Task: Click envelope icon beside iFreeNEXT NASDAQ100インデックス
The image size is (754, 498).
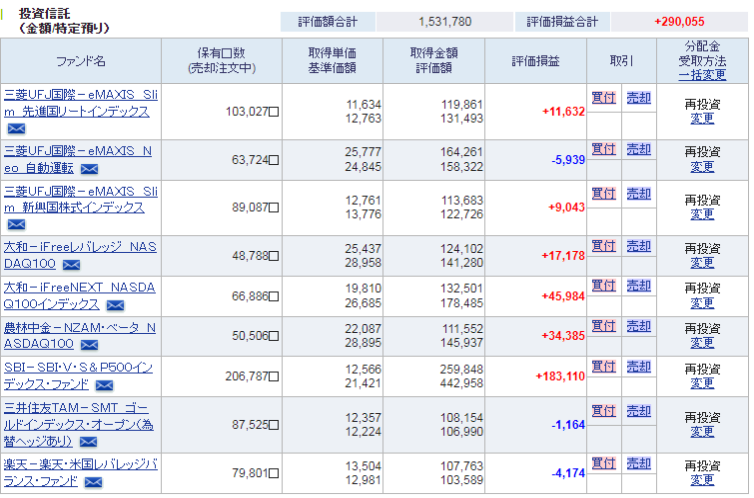Action: click(x=115, y=305)
